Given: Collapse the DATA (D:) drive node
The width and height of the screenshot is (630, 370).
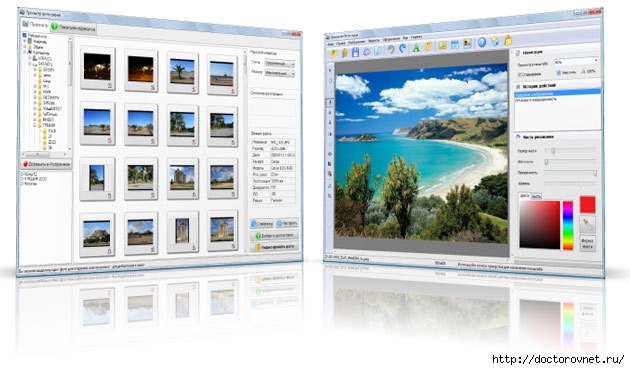Looking at the screenshot, I should pyautogui.click(x=30, y=64).
